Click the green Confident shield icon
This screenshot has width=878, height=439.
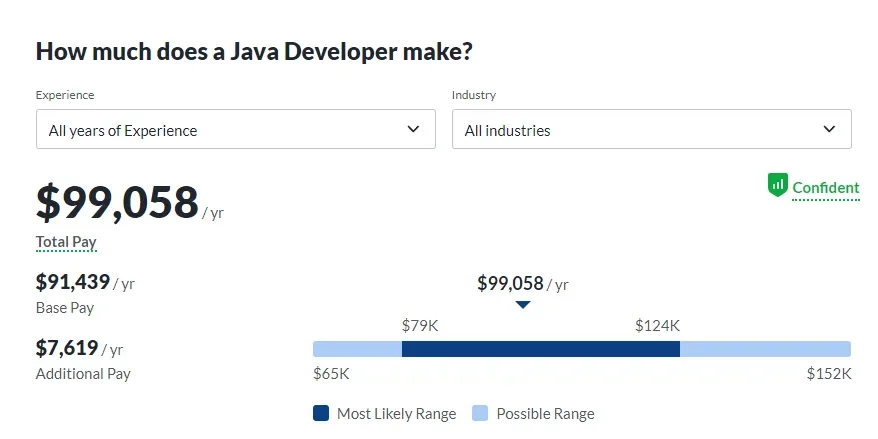pyautogui.click(x=777, y=185)
